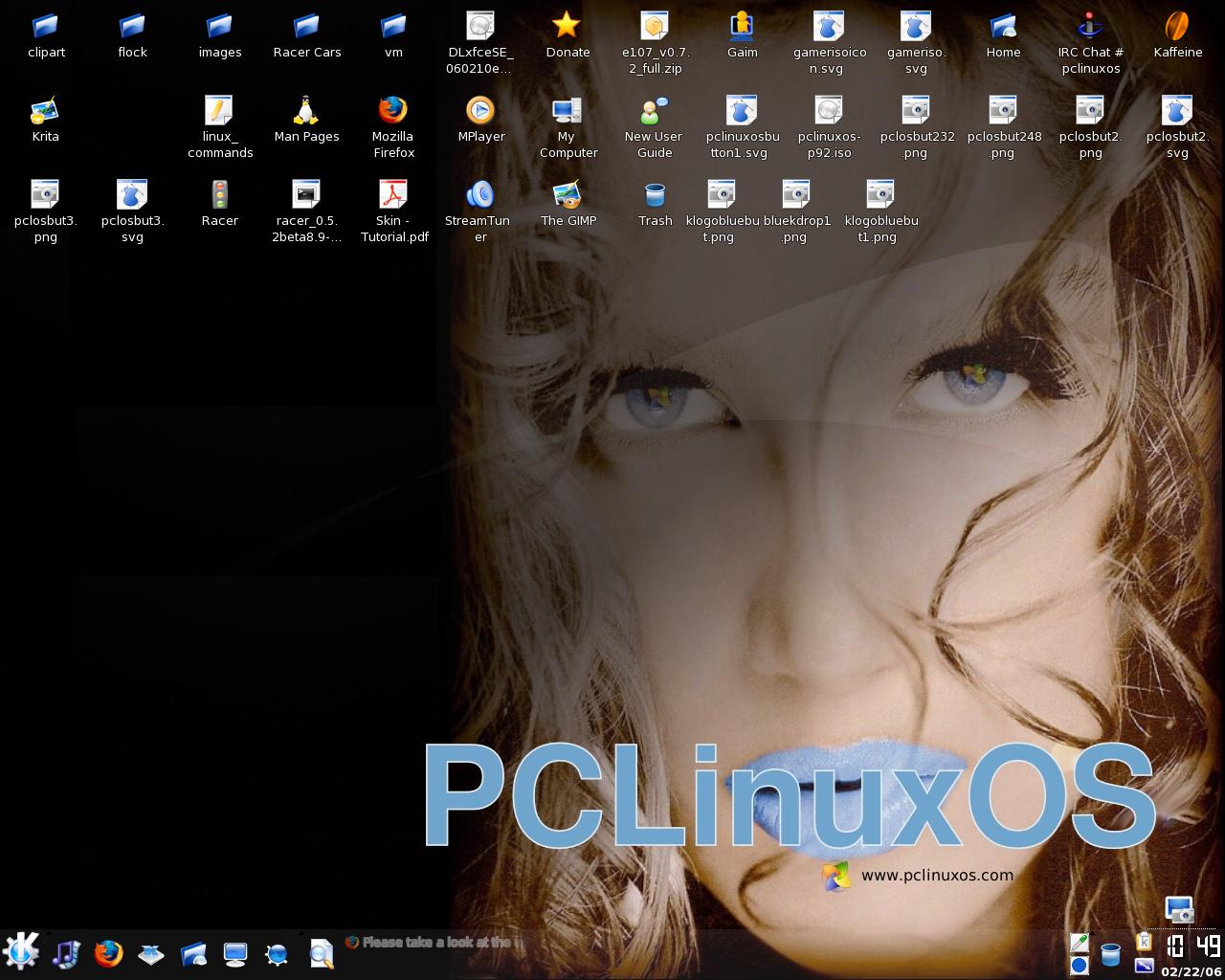Open the DLxfceSE_060210 disc image file
The width and height of the screenshot is (1225, 980).
[480, 27]
